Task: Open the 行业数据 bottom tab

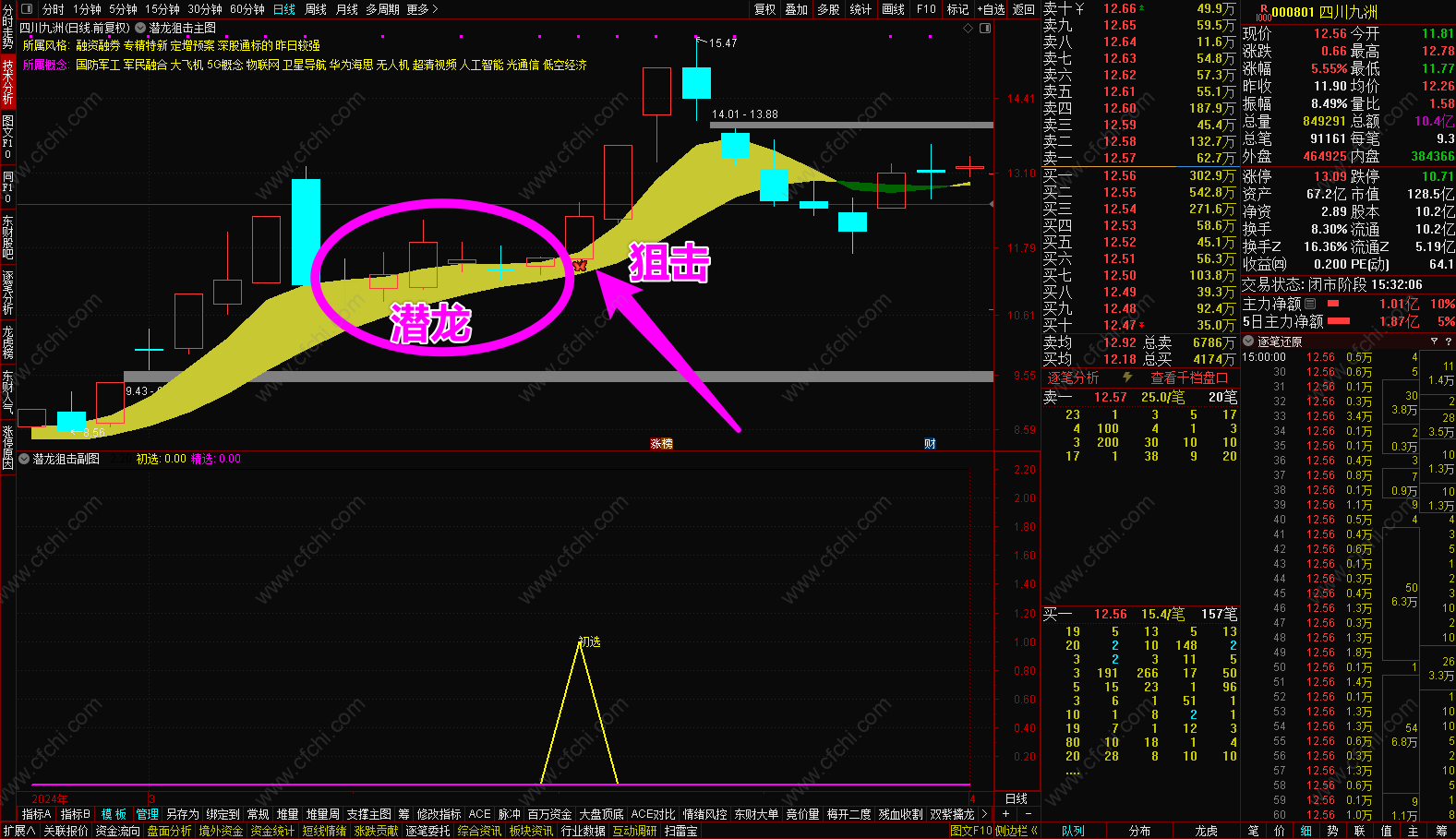Action: (x=584, y=831)
